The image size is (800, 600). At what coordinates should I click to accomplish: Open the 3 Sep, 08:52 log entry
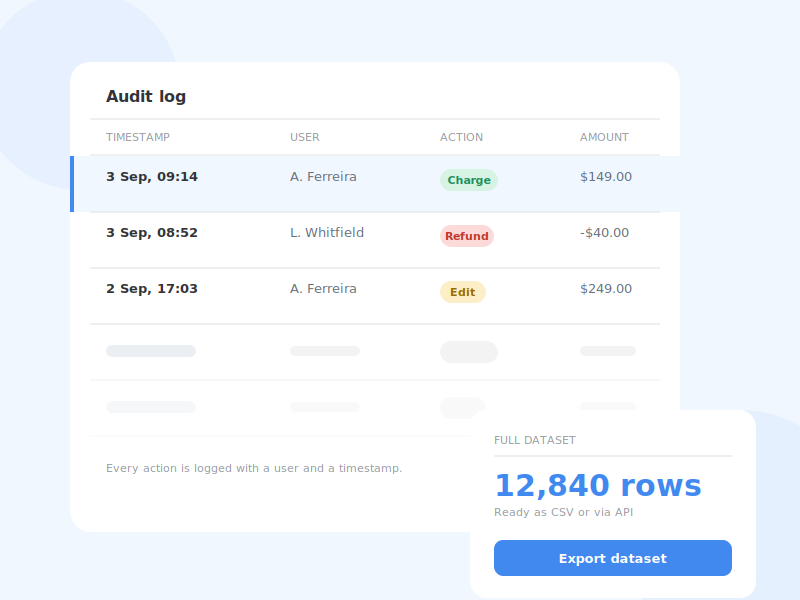[x=375, y=240]
